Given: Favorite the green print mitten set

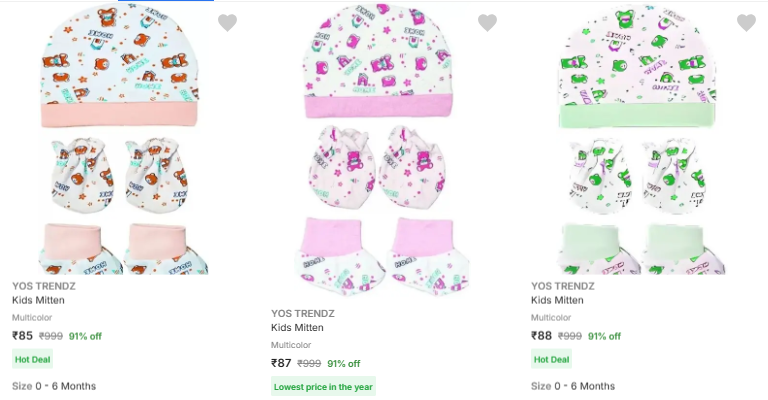Looking at the screenshot, I should (x=746, y=23).
